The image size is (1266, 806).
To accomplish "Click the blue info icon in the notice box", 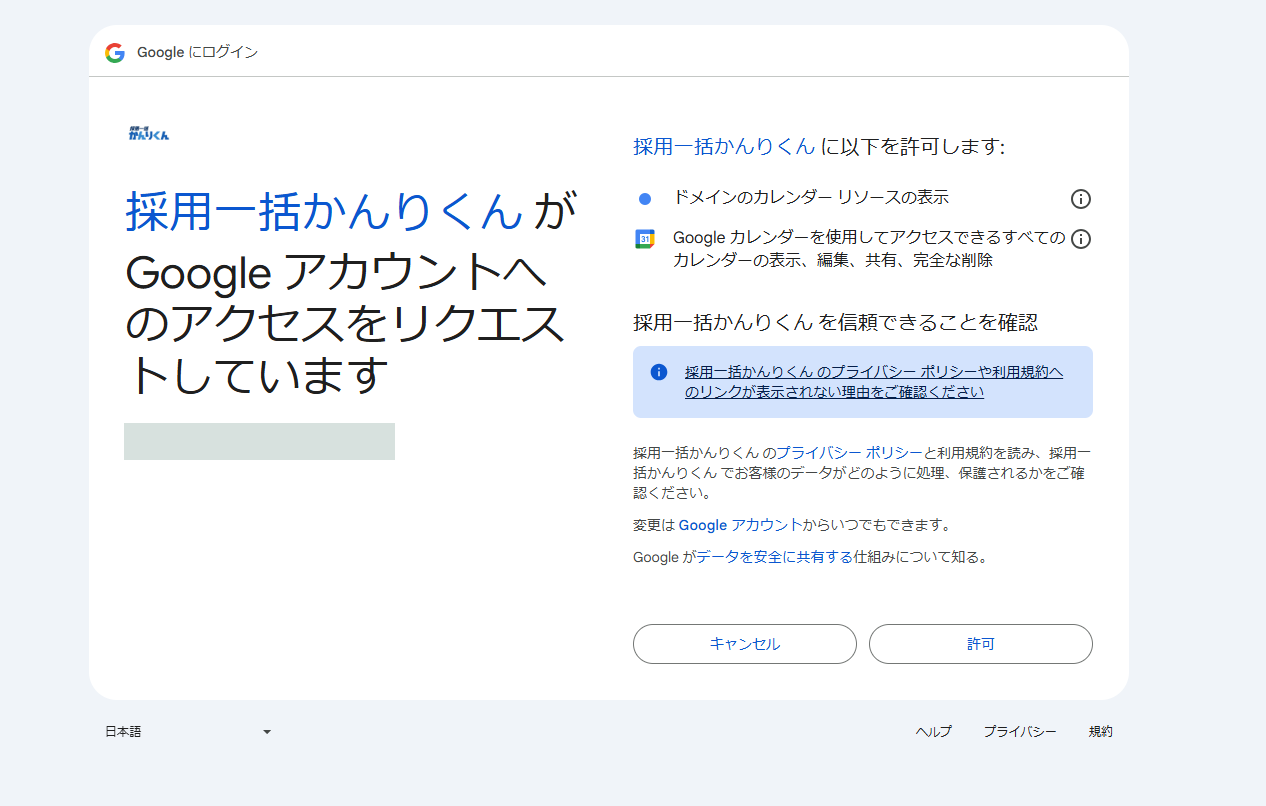I will 657,371.
